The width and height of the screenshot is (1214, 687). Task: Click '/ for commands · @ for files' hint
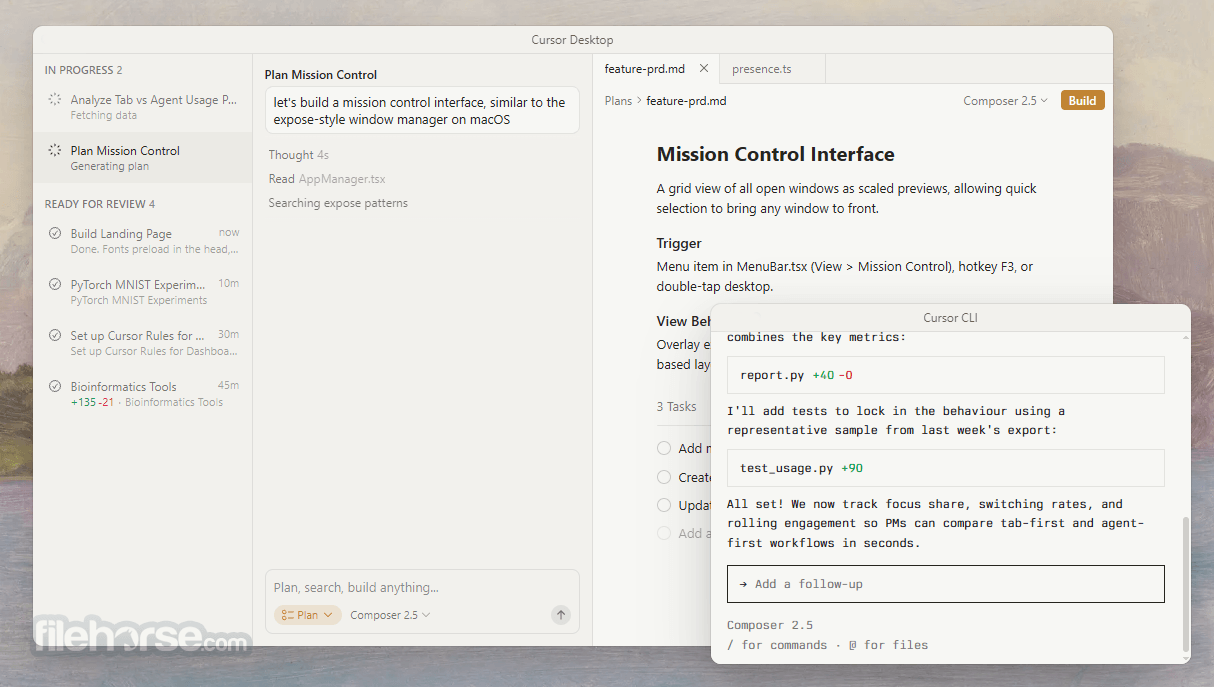pyautogui.click(x=827, y=645)
